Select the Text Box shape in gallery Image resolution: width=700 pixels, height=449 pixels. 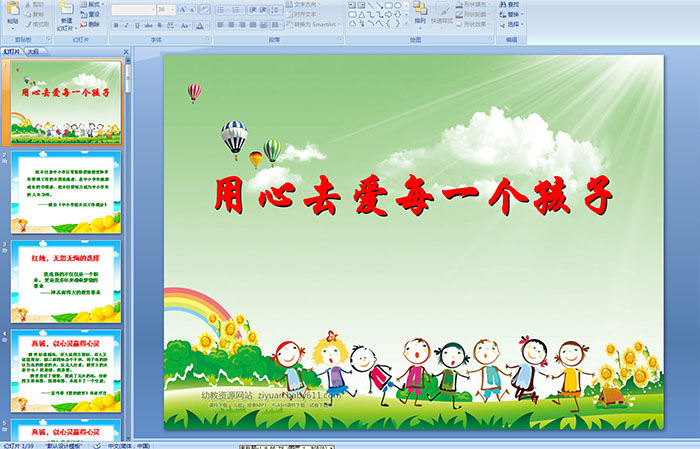[x=352, y=5]
